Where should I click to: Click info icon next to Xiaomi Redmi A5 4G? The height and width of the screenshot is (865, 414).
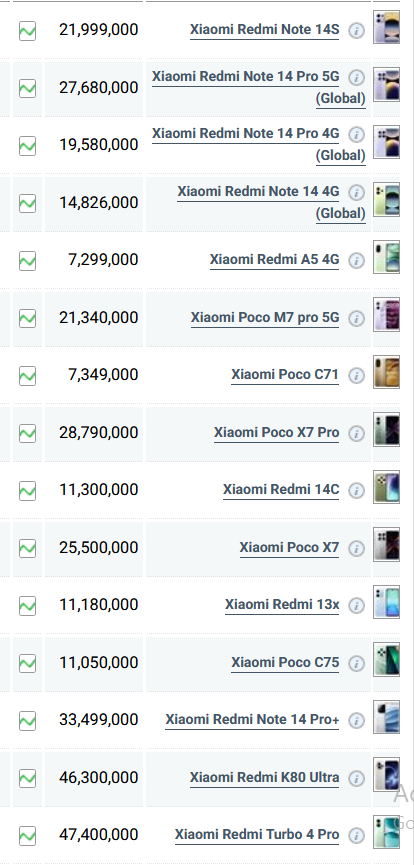pyautogui.click(x=357, y=261)
